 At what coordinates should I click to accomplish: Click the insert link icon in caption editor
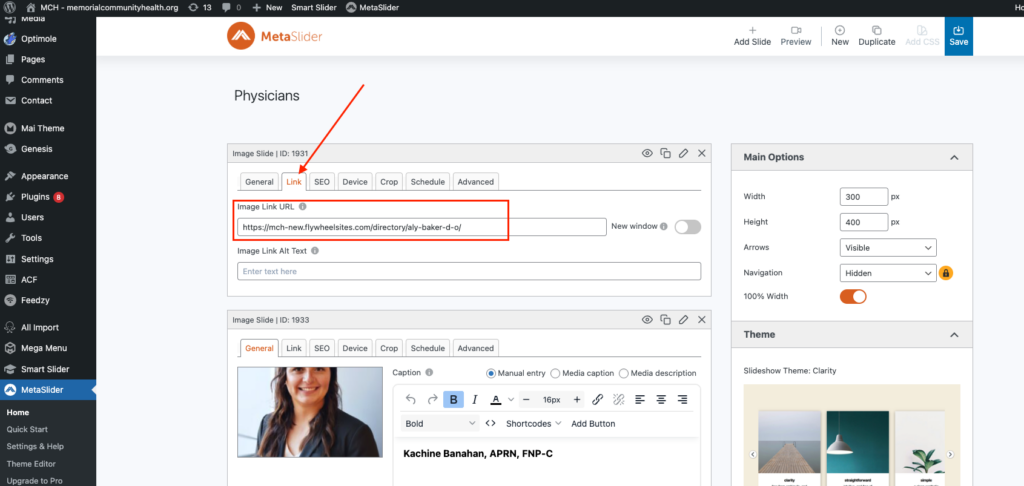click(597, 399)
